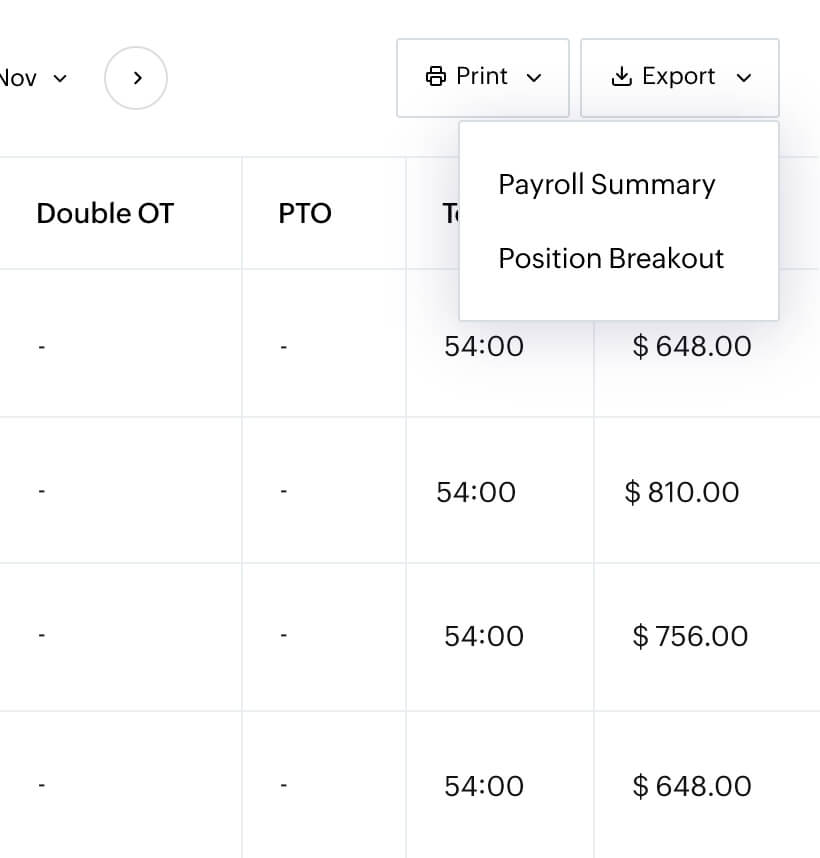Click the forward navigation circle button
The image size is (820, 858).
(x=136, y=77)
